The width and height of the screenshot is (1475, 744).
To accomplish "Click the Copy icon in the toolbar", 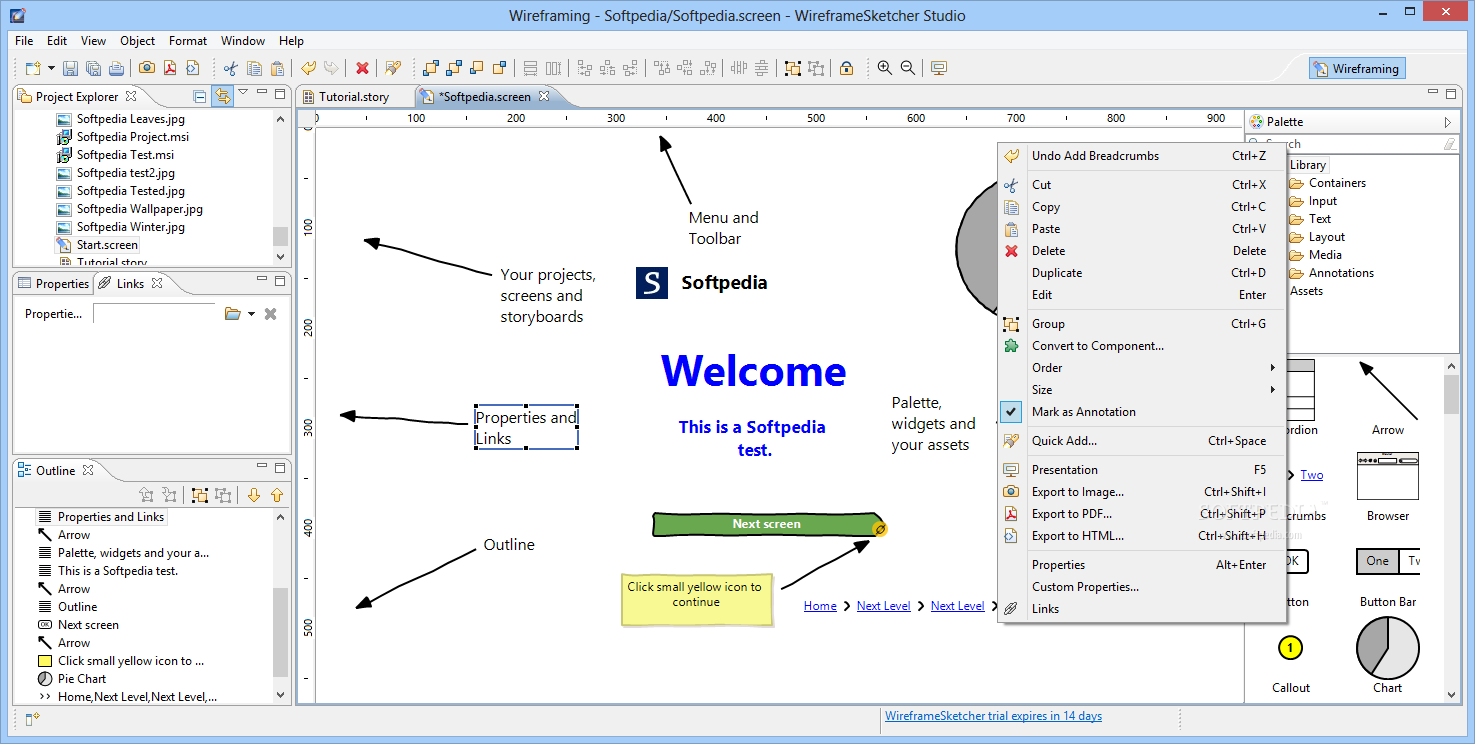I will click(254, 68).
